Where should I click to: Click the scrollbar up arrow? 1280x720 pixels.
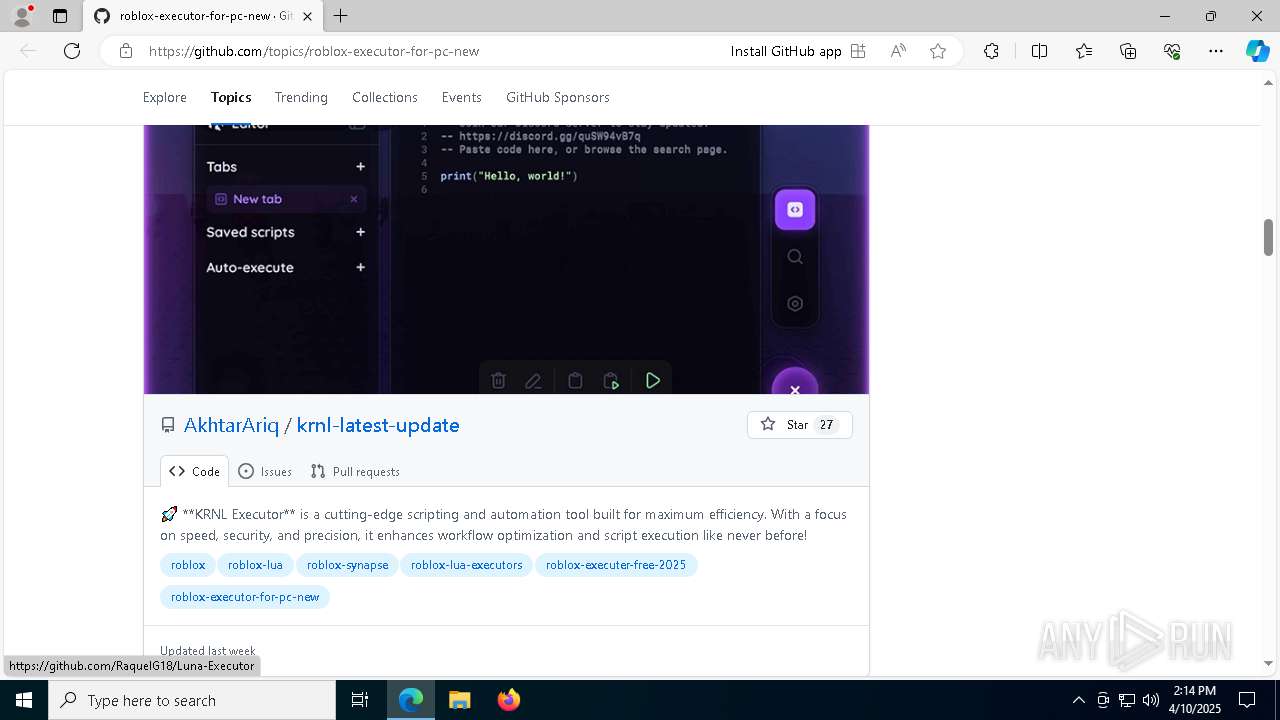(1268, 82)
